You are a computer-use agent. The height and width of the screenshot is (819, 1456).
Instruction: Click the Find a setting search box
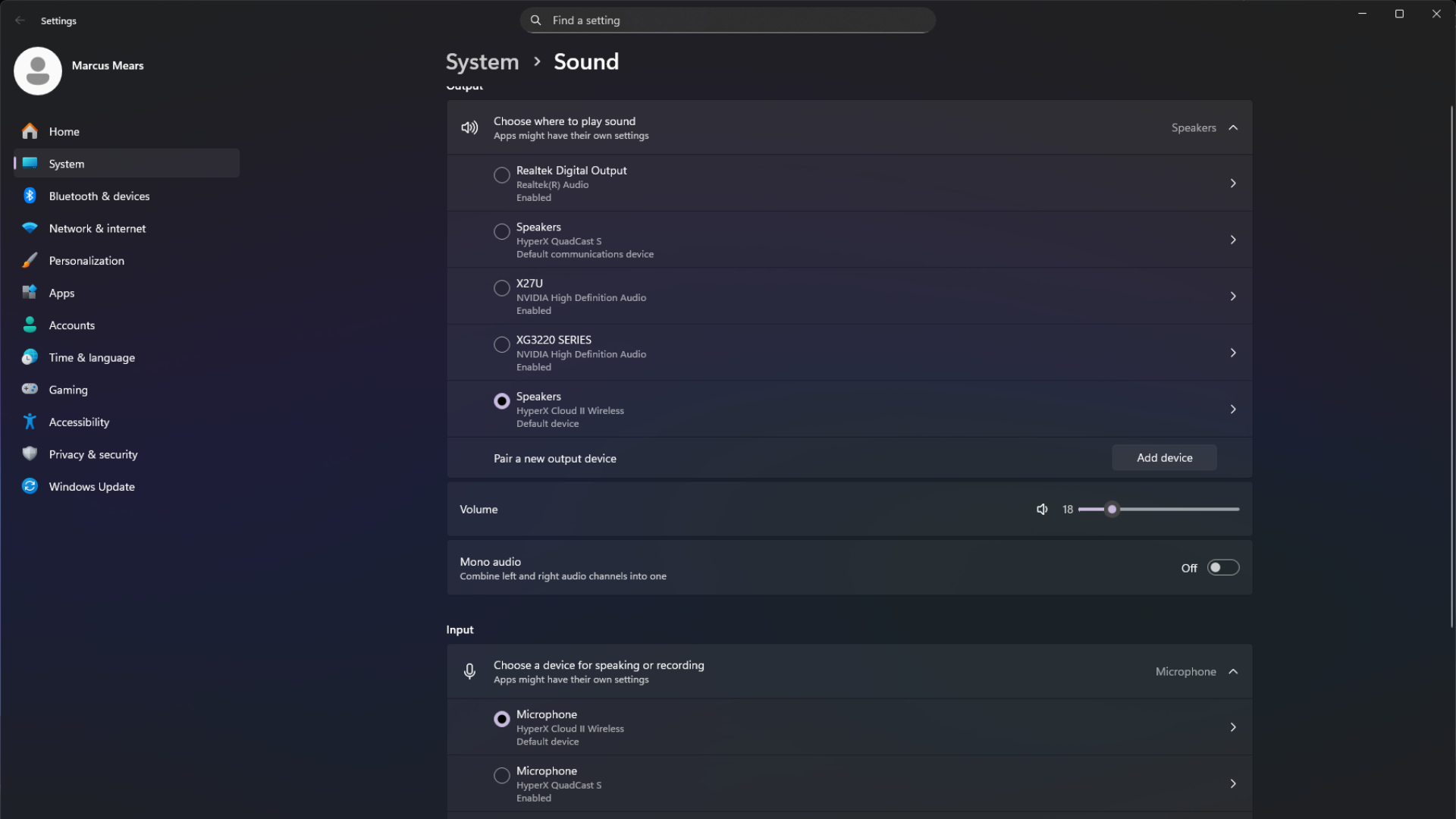(x=726, y=20)
